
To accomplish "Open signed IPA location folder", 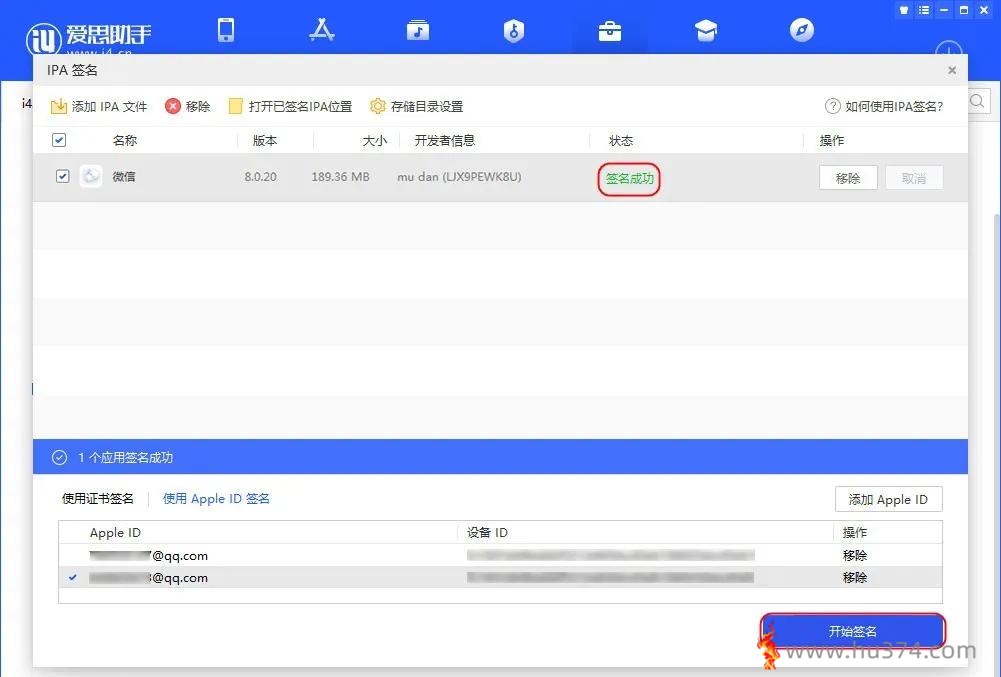I will coord(290,106).
